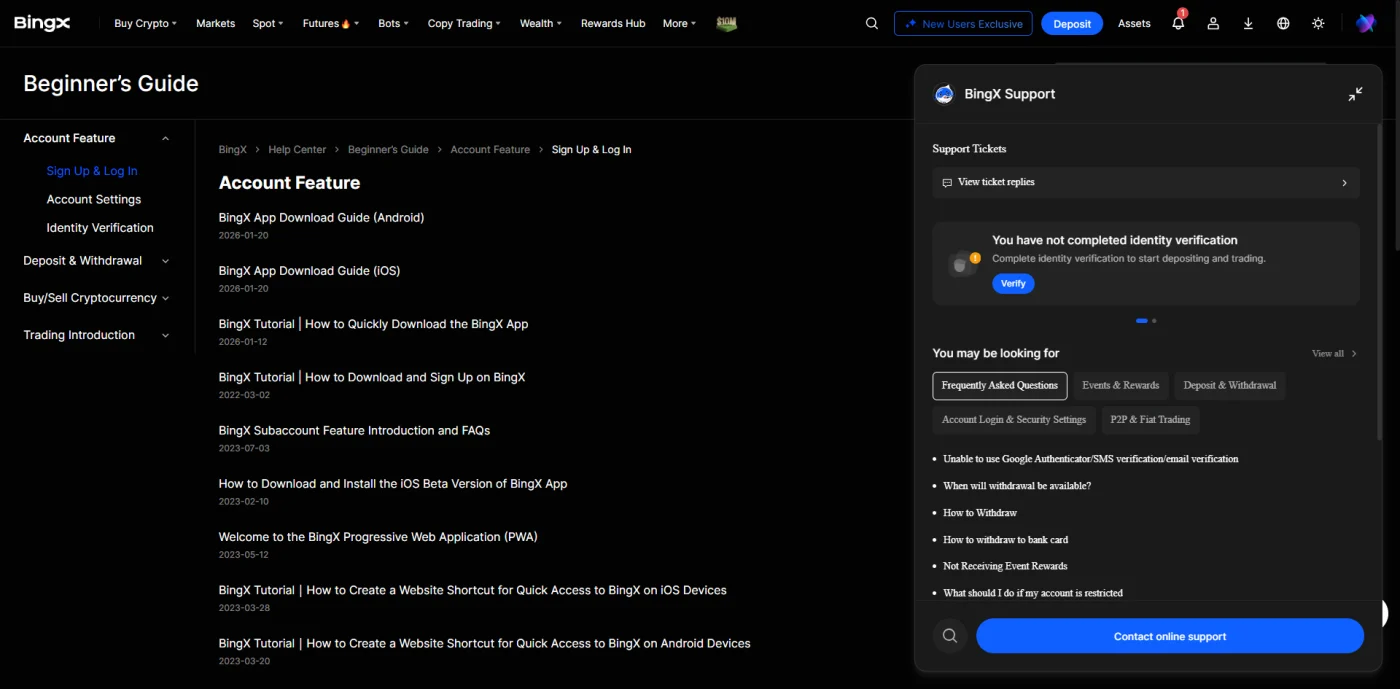Open the user profile icon

1213,23
